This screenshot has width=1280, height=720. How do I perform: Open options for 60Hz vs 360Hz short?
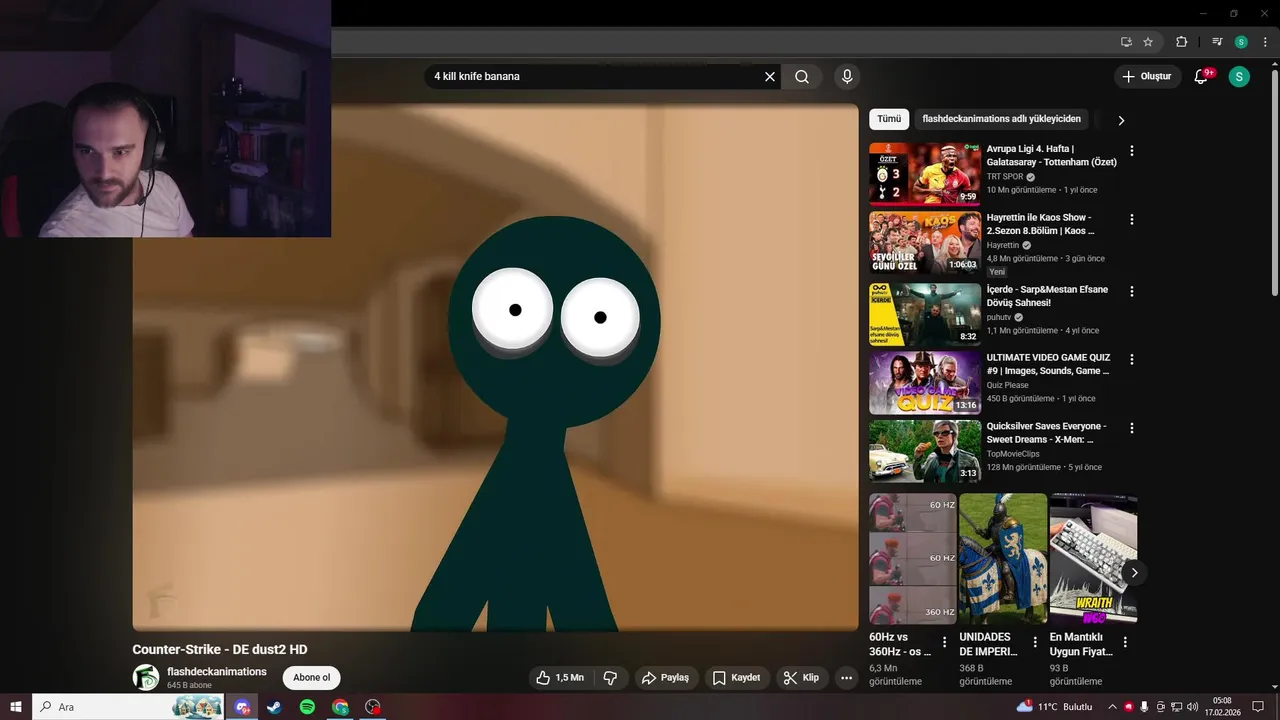click(944, 642)
